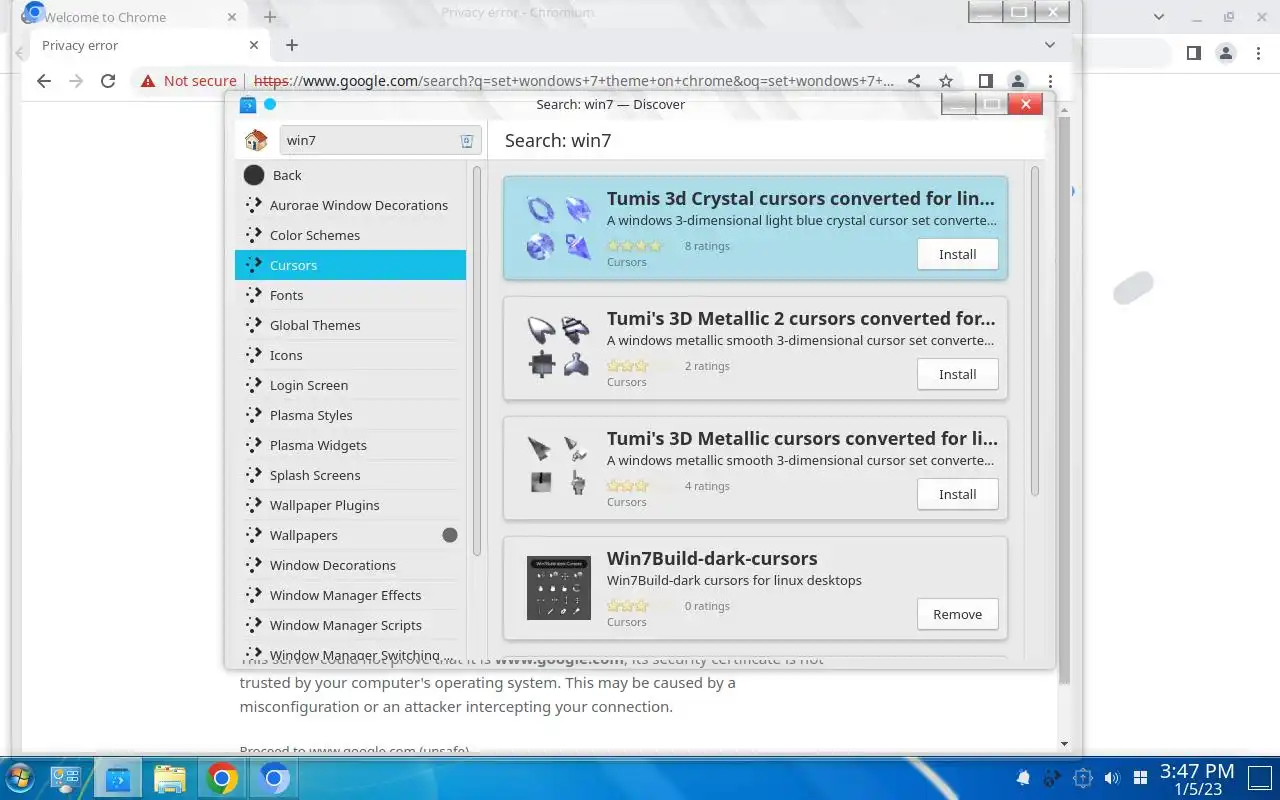Open profile in background Chrome window
This screenshot has width=1280, height=800.
[x=1226, y=53]
